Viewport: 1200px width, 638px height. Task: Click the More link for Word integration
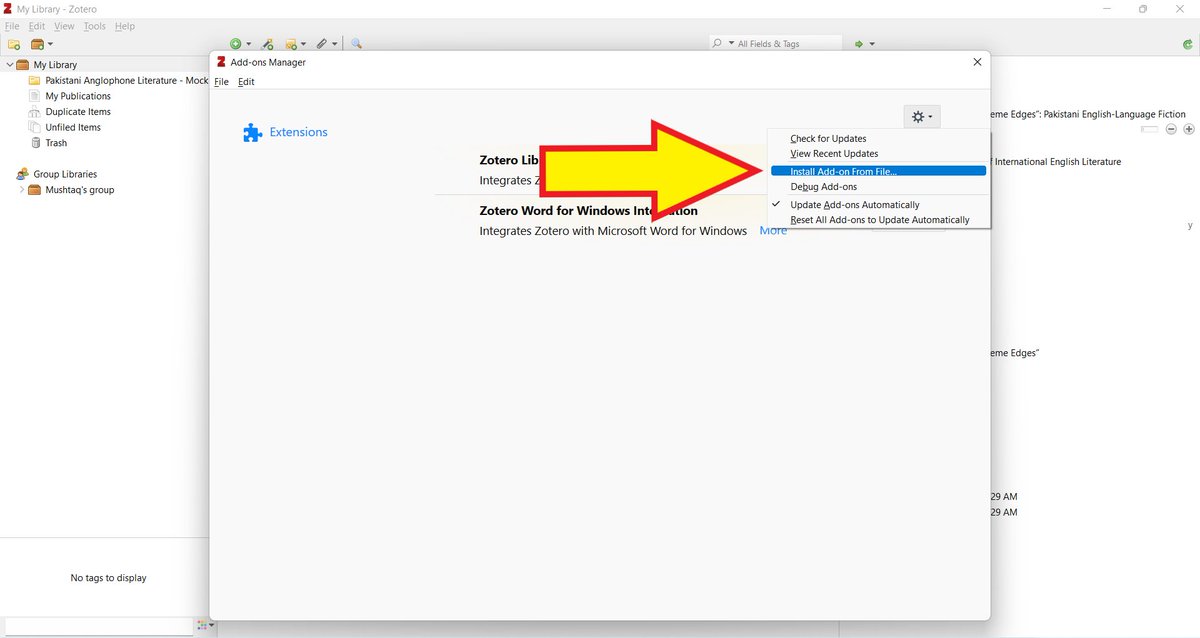coord(773,230)
